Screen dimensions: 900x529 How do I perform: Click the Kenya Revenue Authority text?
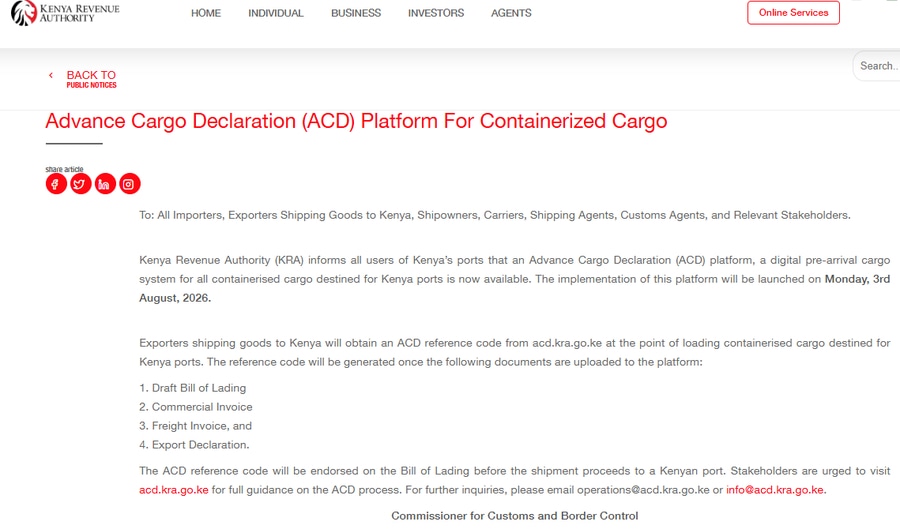pos(79,13)
